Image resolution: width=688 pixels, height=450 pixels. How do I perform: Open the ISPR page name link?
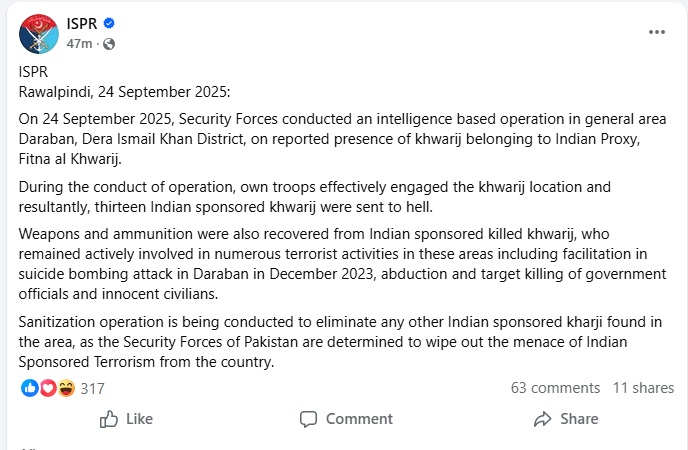[82, 23]
